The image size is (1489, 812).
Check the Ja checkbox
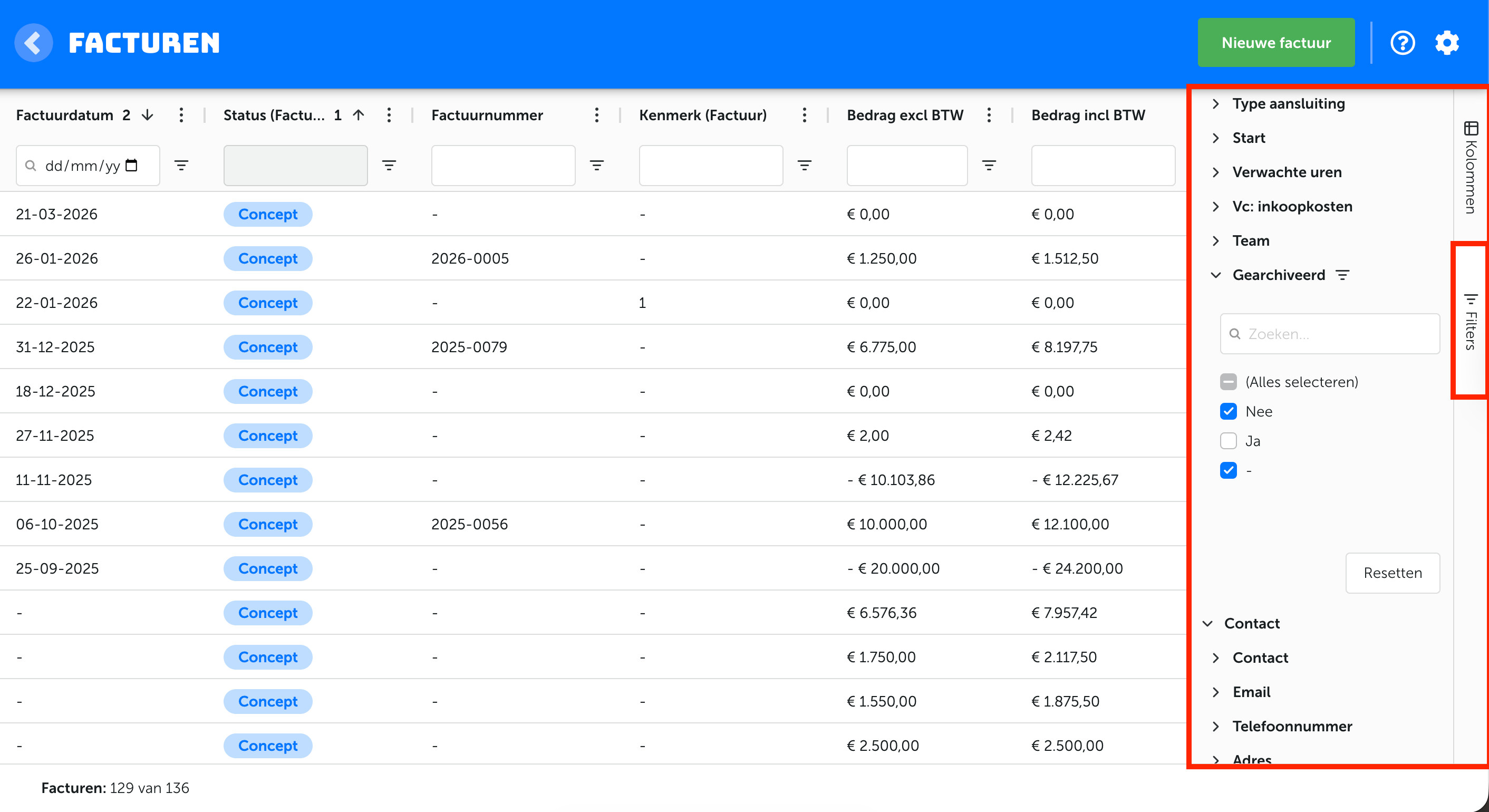1229,441
